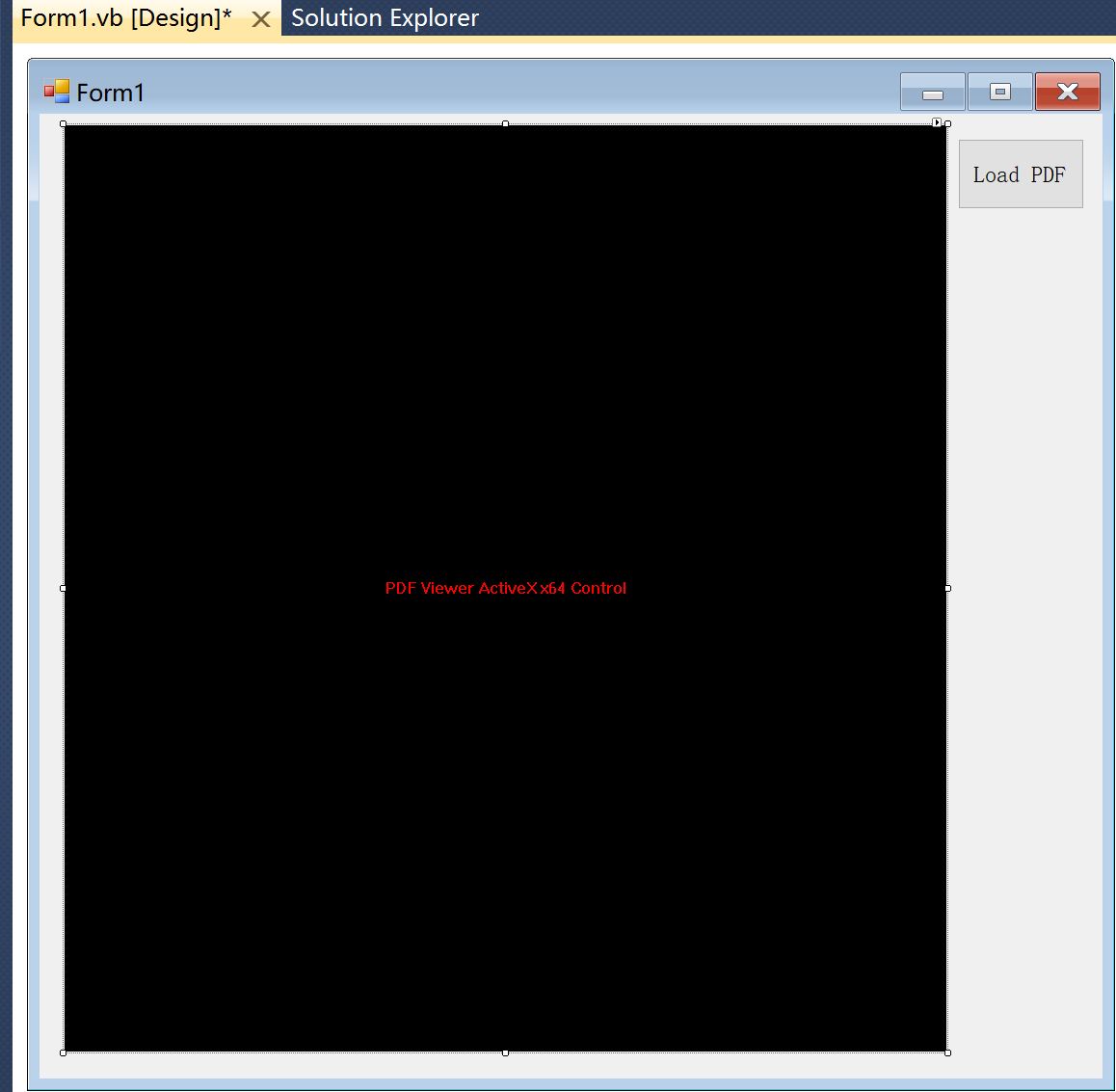Select the Form1 title bar text
The height and width of the screenshot is (1092, 1116).
point(110,93)
